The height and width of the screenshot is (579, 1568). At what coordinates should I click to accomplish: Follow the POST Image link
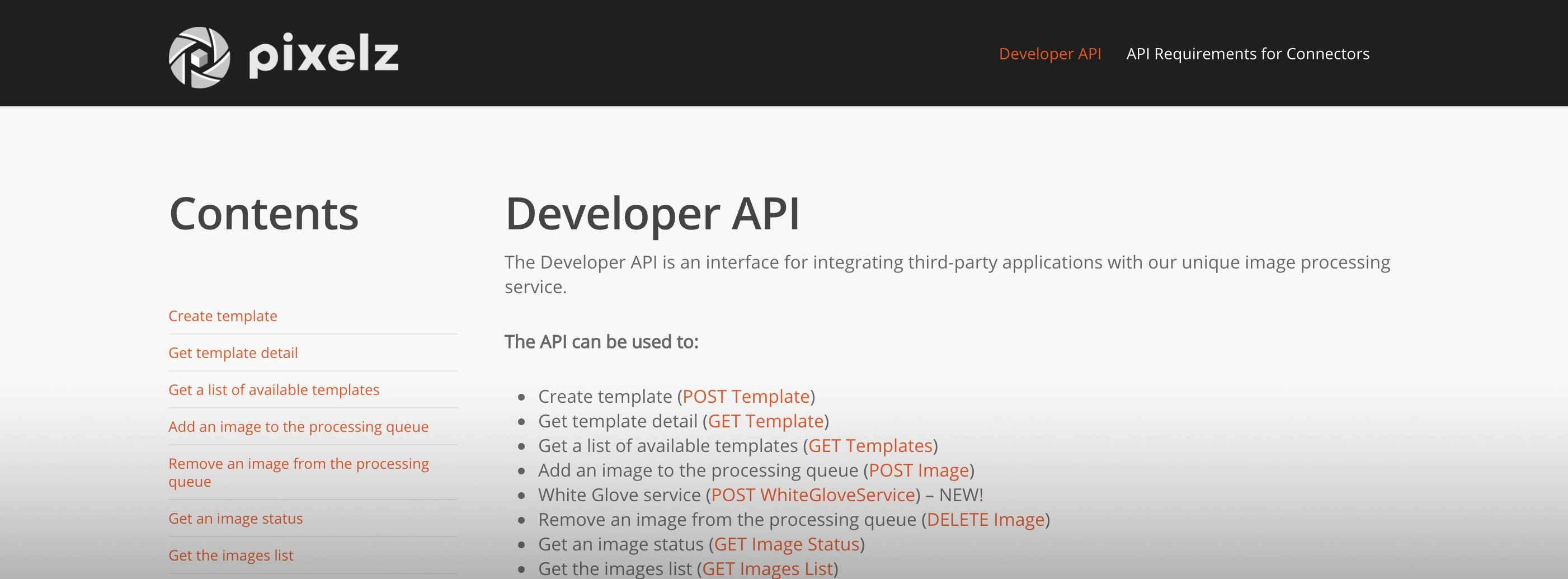[919, 470]
